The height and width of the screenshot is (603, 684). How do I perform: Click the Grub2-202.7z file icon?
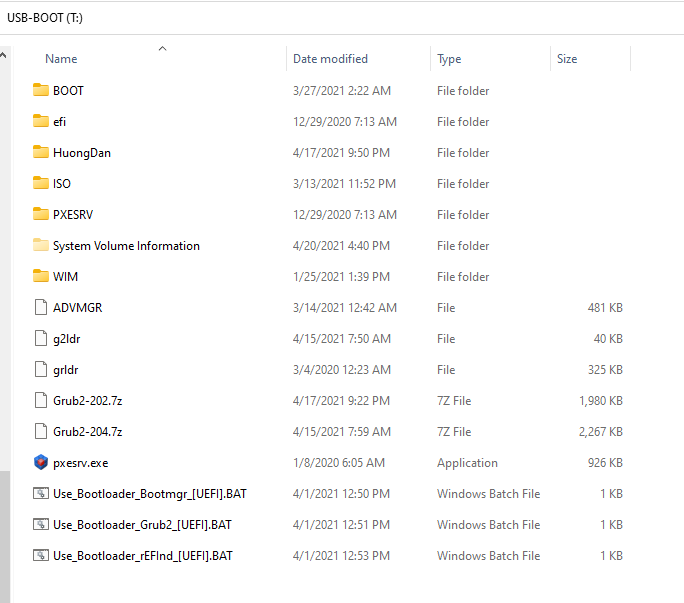coord(41,400)
